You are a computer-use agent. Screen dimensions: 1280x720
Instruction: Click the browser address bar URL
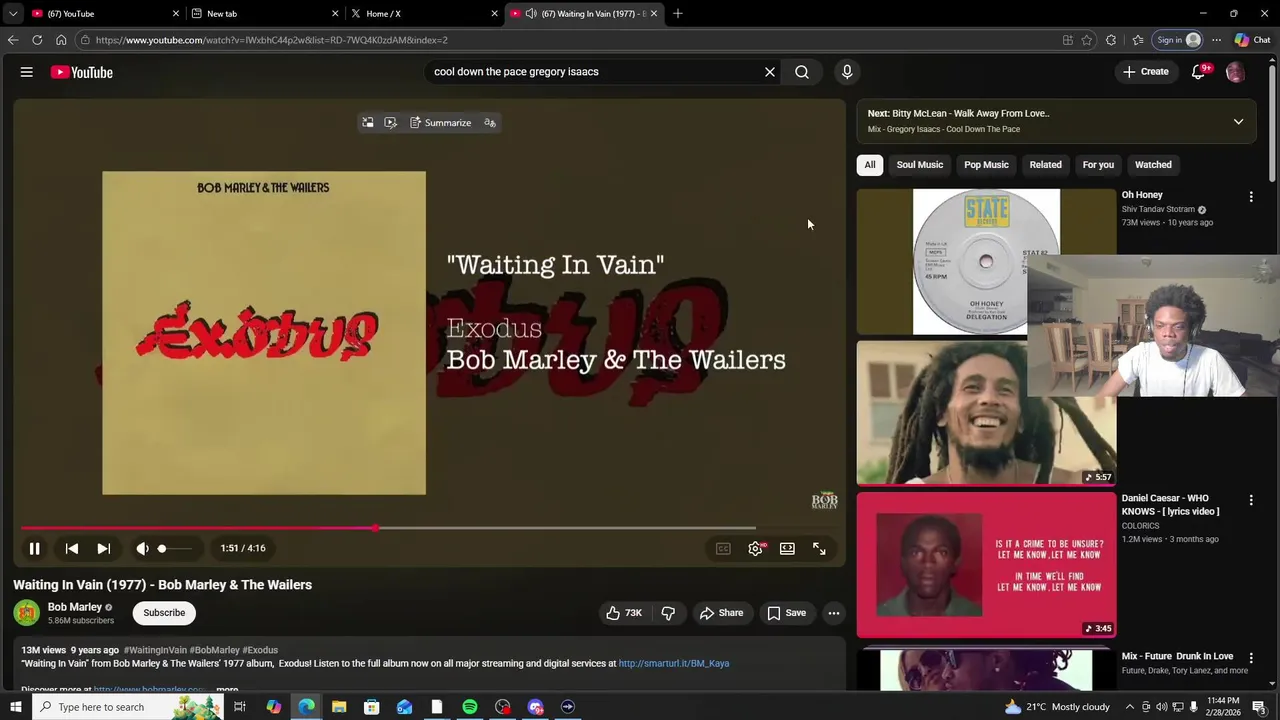[272, 40]
